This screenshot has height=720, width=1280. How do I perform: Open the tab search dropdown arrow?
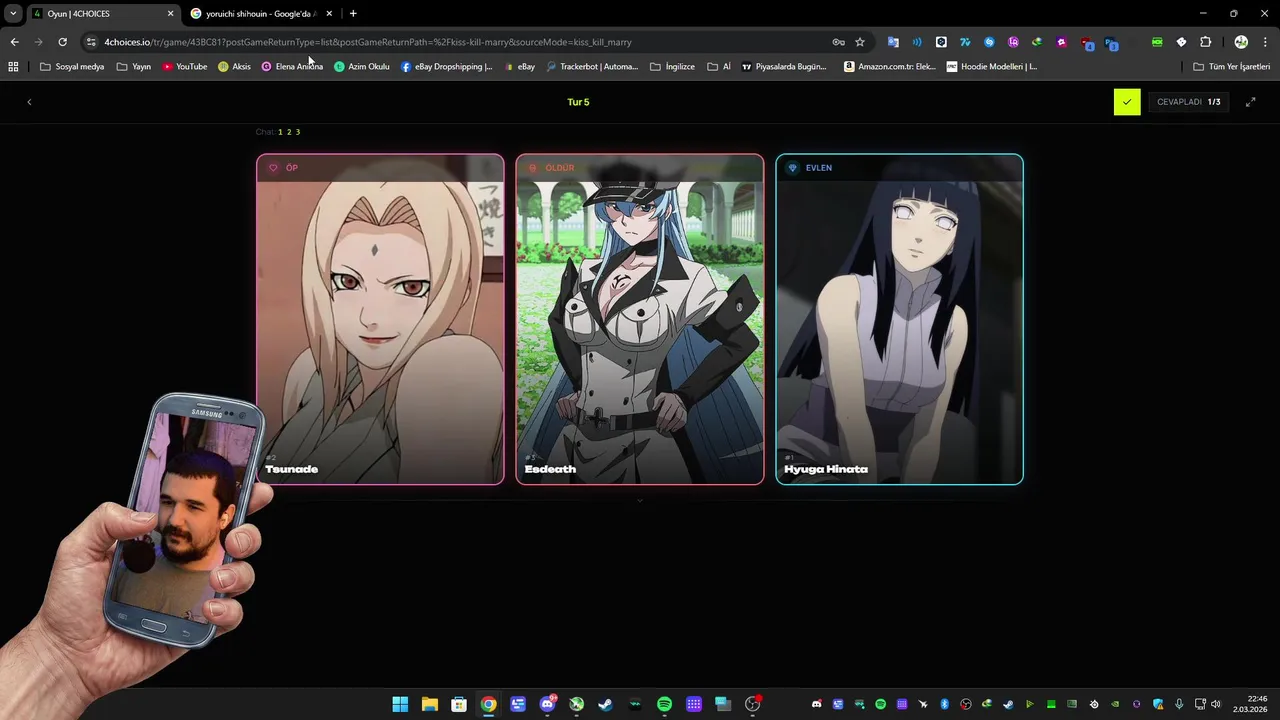[x=13, y=14]
